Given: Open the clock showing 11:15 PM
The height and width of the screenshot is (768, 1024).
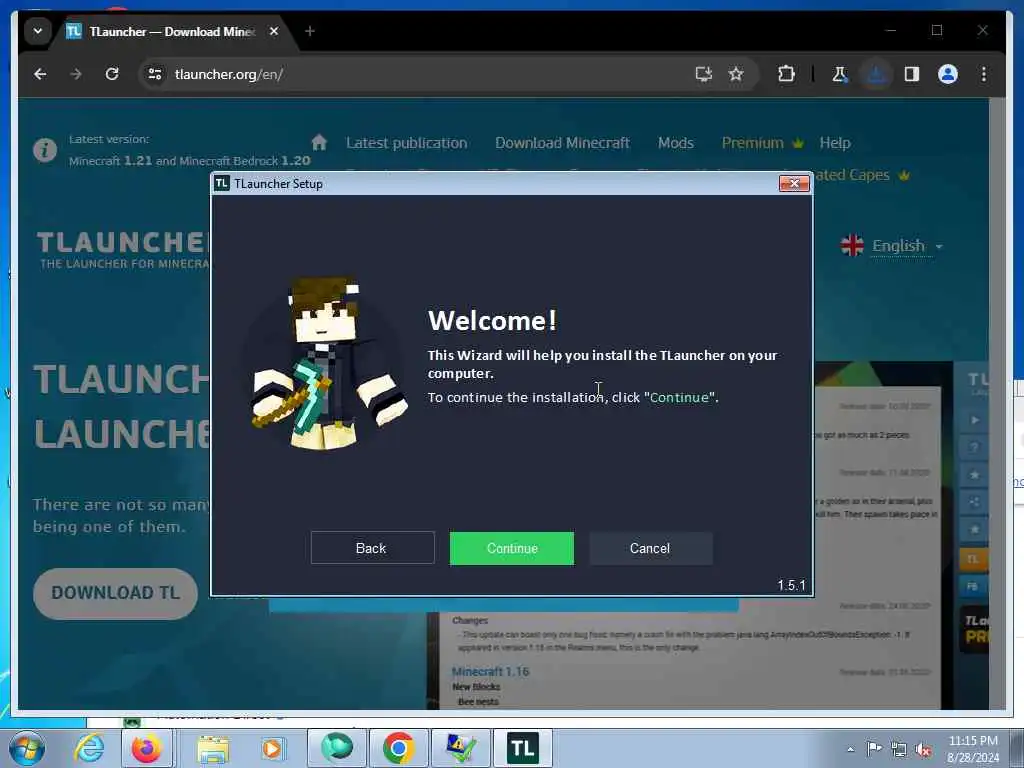Looking at the screenshot, I should click(x=973, y=749).
